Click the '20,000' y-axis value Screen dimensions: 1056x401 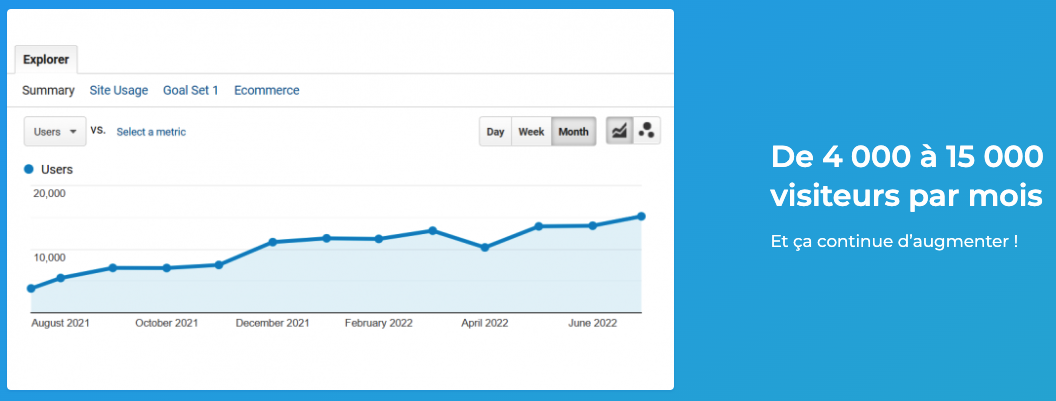point(49,193)
